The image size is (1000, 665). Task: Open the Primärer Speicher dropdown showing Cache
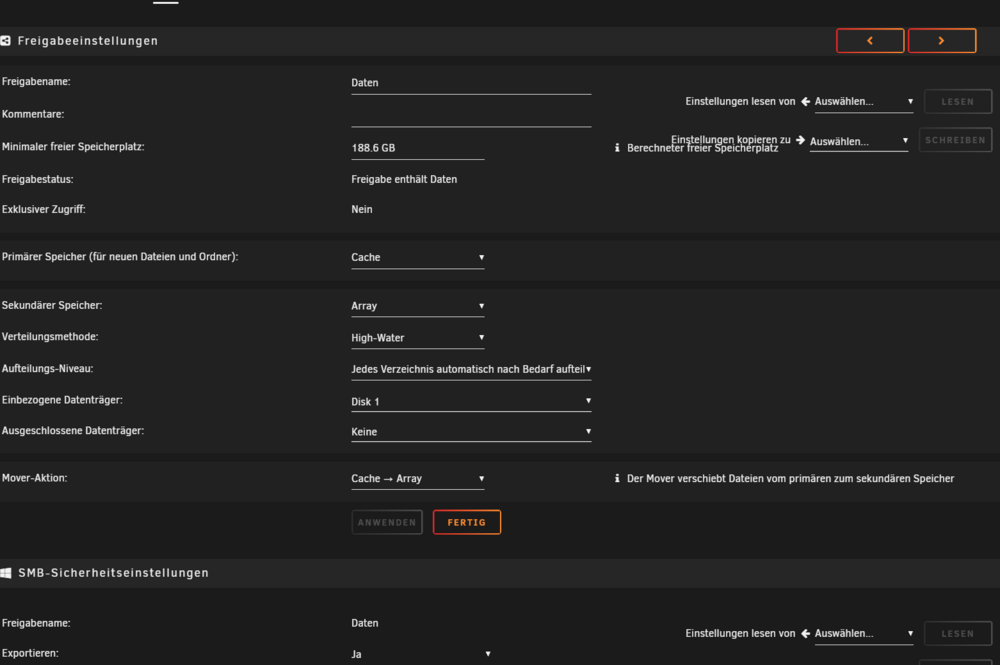point(418,258)
